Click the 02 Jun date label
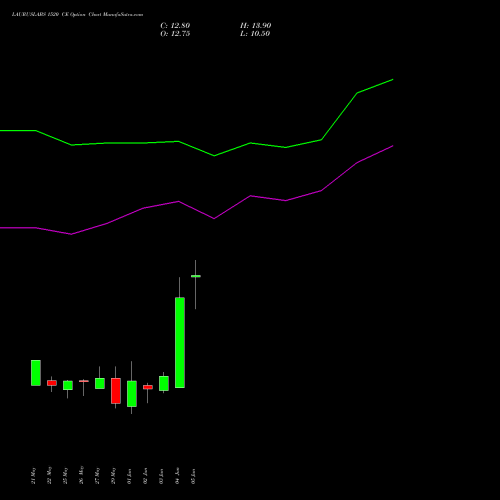 [145, 476]
